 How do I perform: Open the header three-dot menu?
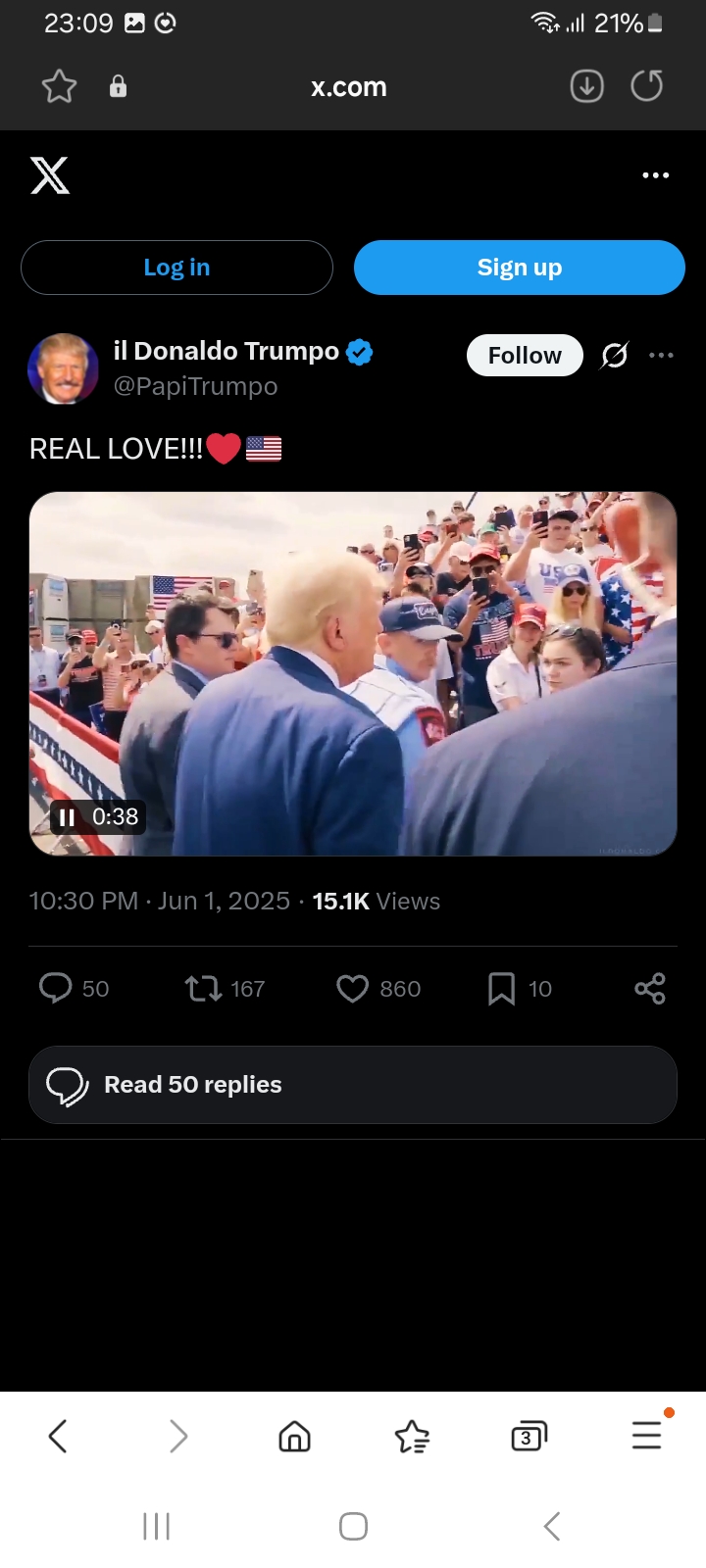[x=655, y=175]
